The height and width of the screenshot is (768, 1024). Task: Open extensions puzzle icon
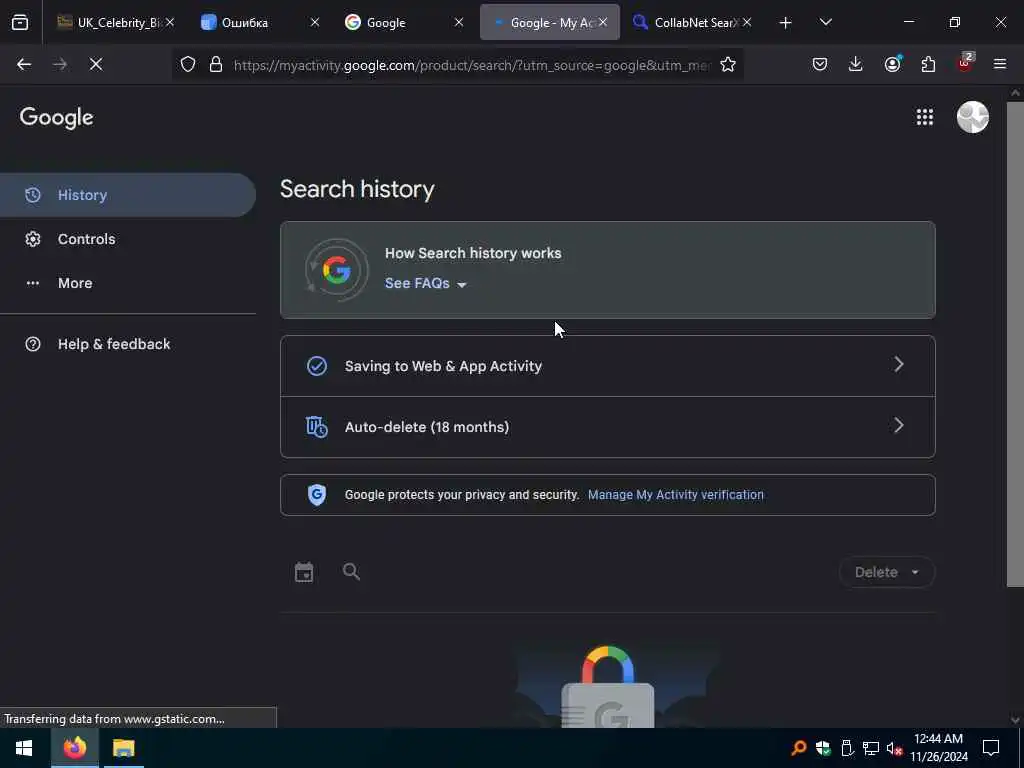[928, 64]
